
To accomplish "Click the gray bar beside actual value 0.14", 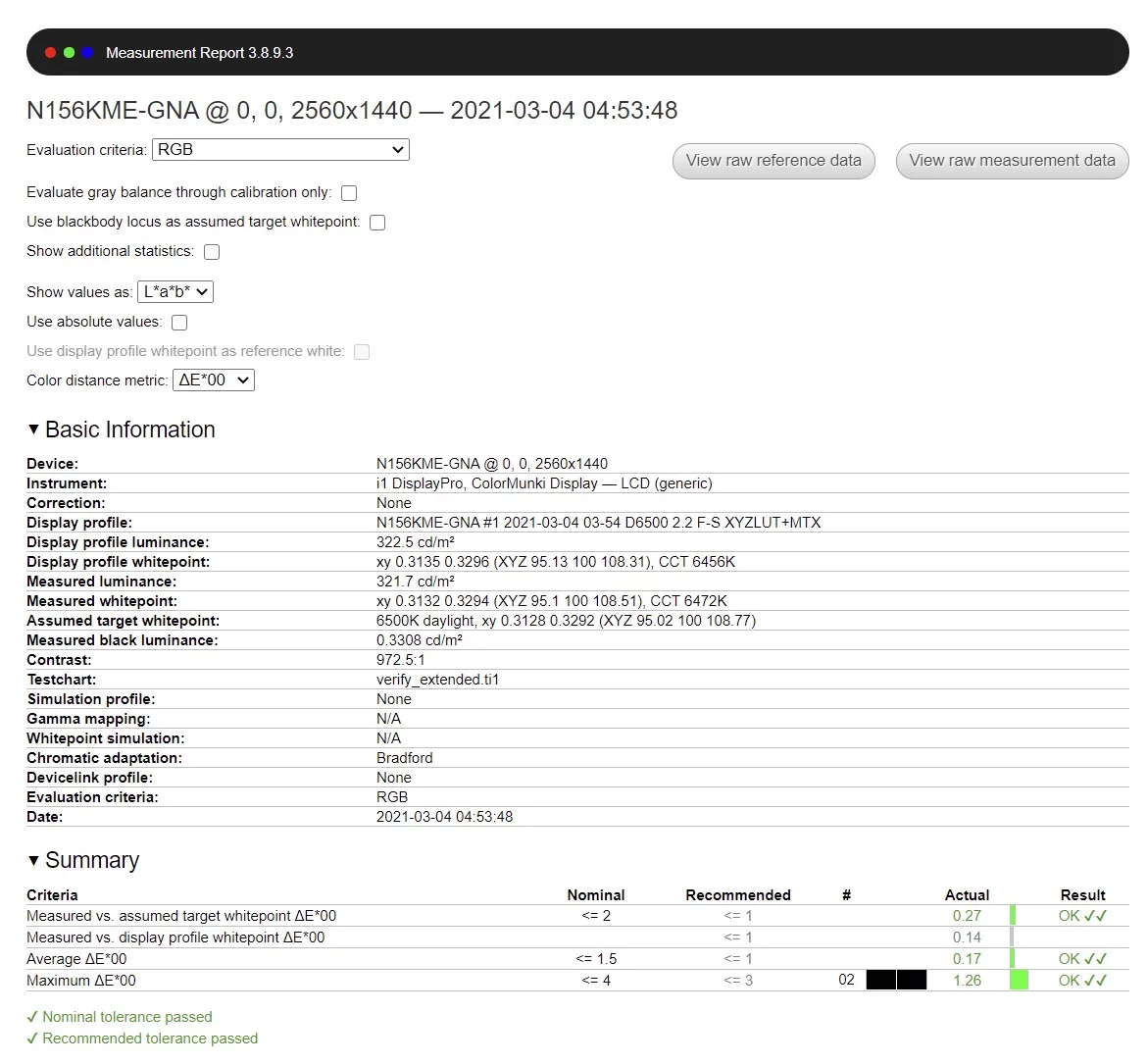I will (1012, 937).
